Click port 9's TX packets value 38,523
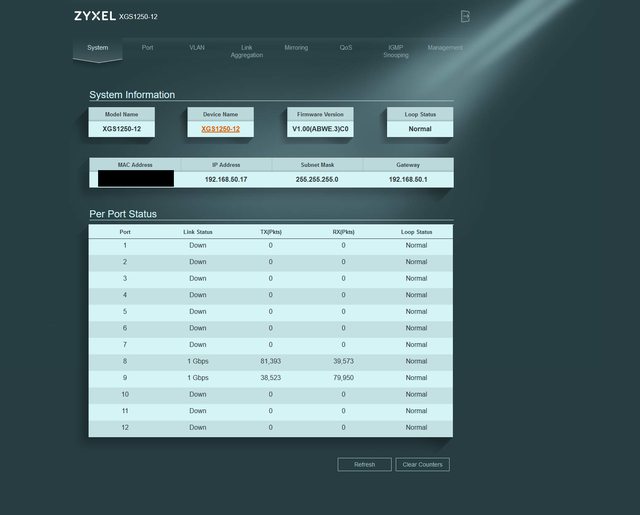This screenshot has width=640, height=515. (x=270, y=378)
